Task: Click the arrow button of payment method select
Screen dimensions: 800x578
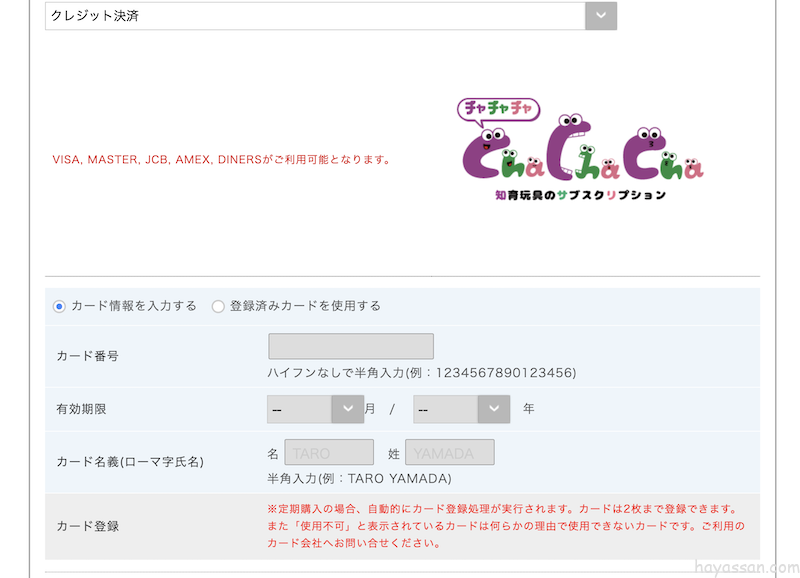Action: [x=600, y=16]
